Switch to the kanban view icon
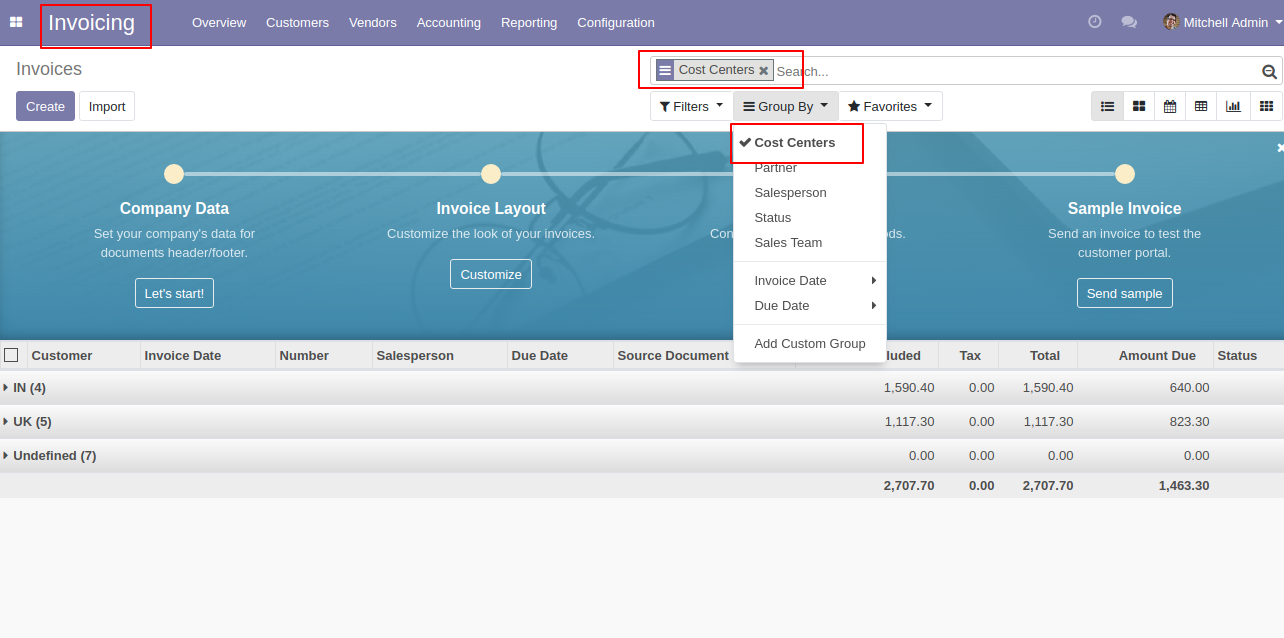This screenshot has height=638, width=1284. (1139, 106)
